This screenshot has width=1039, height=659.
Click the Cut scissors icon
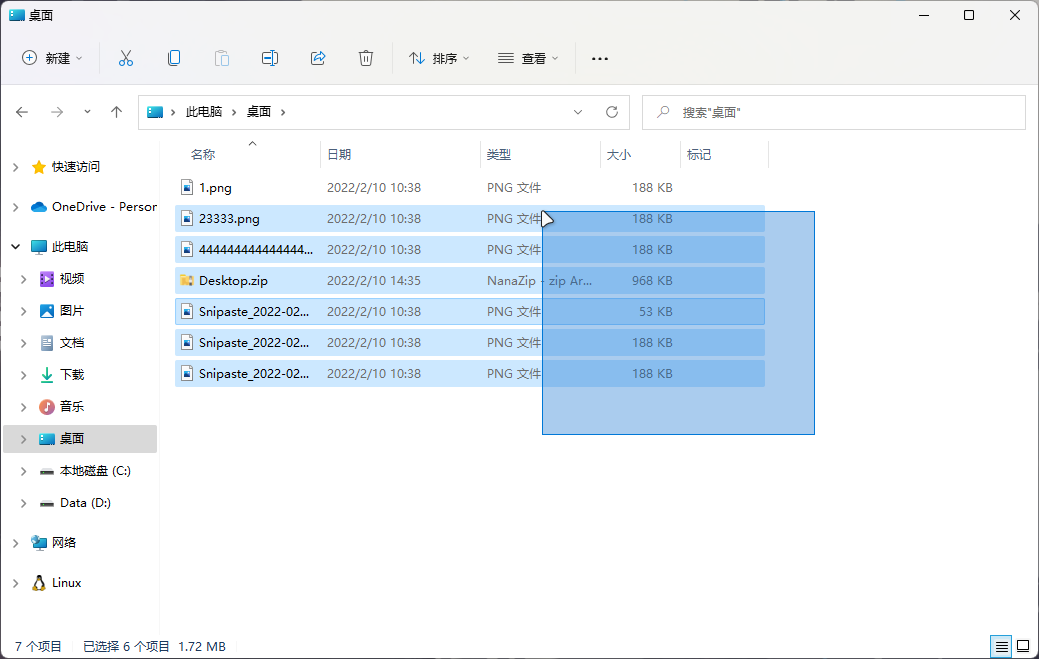[x=126, y=58]
